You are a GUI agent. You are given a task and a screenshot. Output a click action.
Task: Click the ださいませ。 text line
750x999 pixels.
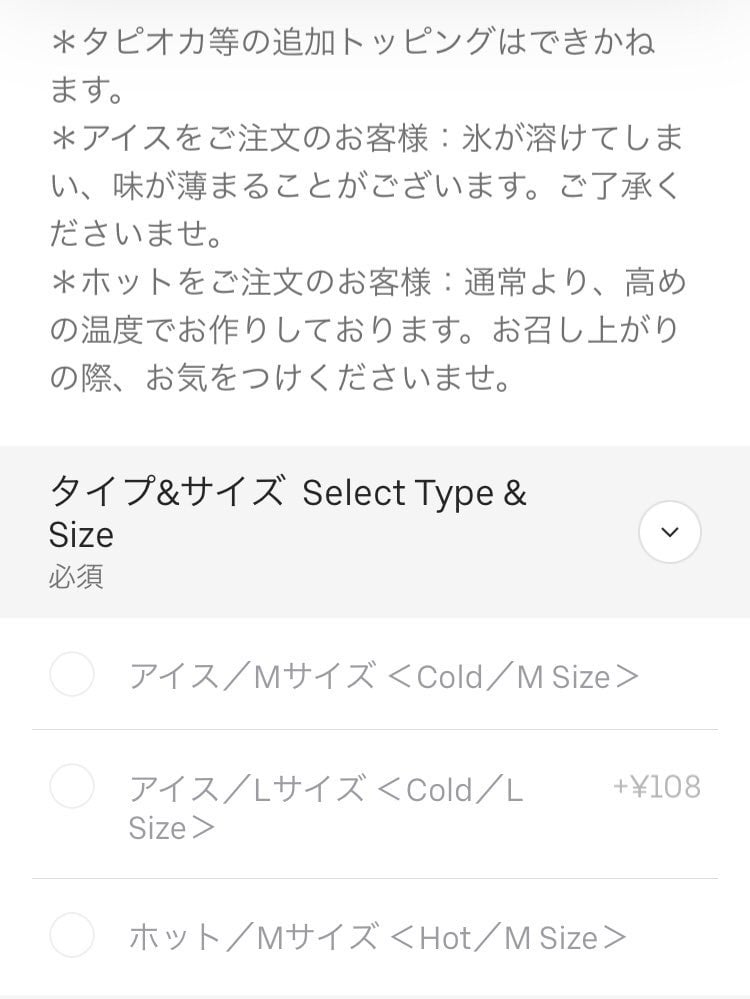[136, 234]
